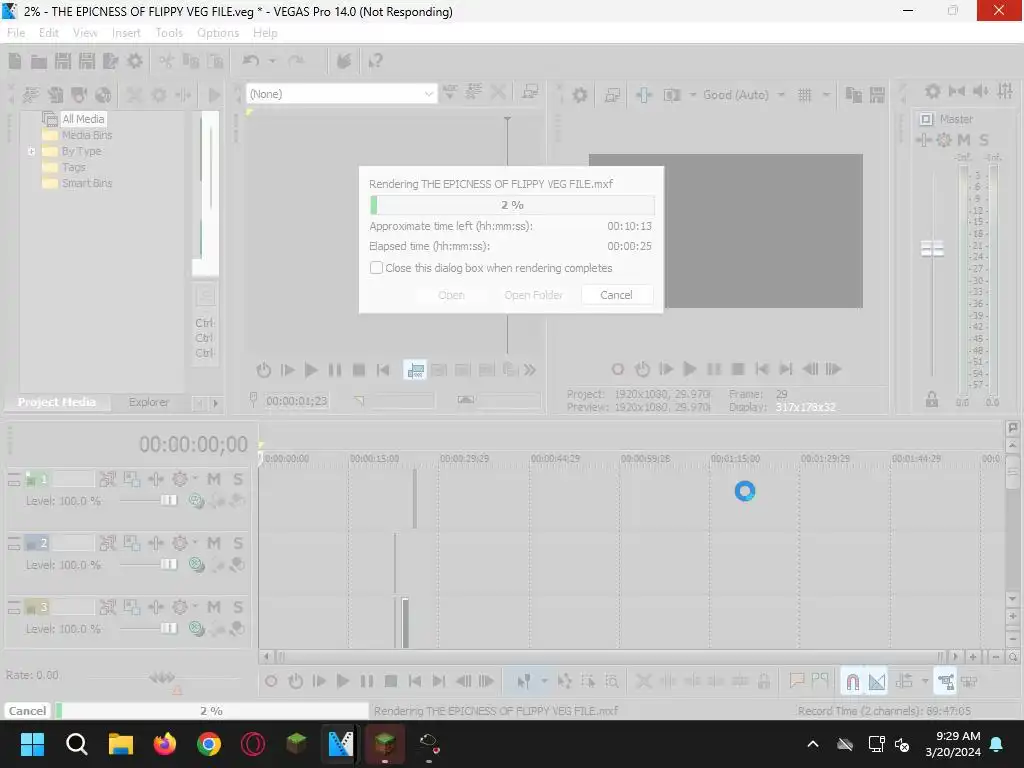Open Firefox from the taskbar
1024x768 pixels.
165,744
